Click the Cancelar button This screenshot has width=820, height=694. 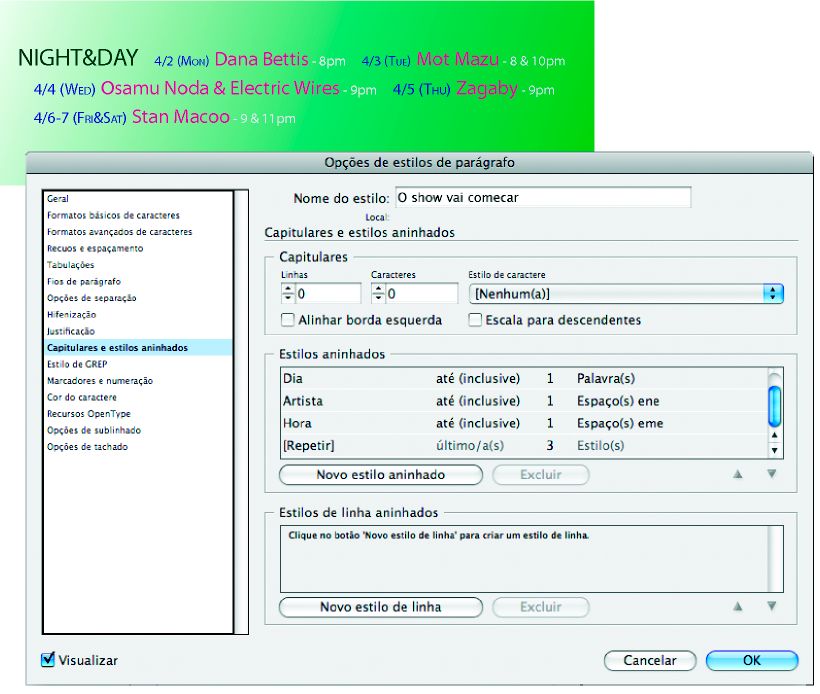(x=650, y=661)
